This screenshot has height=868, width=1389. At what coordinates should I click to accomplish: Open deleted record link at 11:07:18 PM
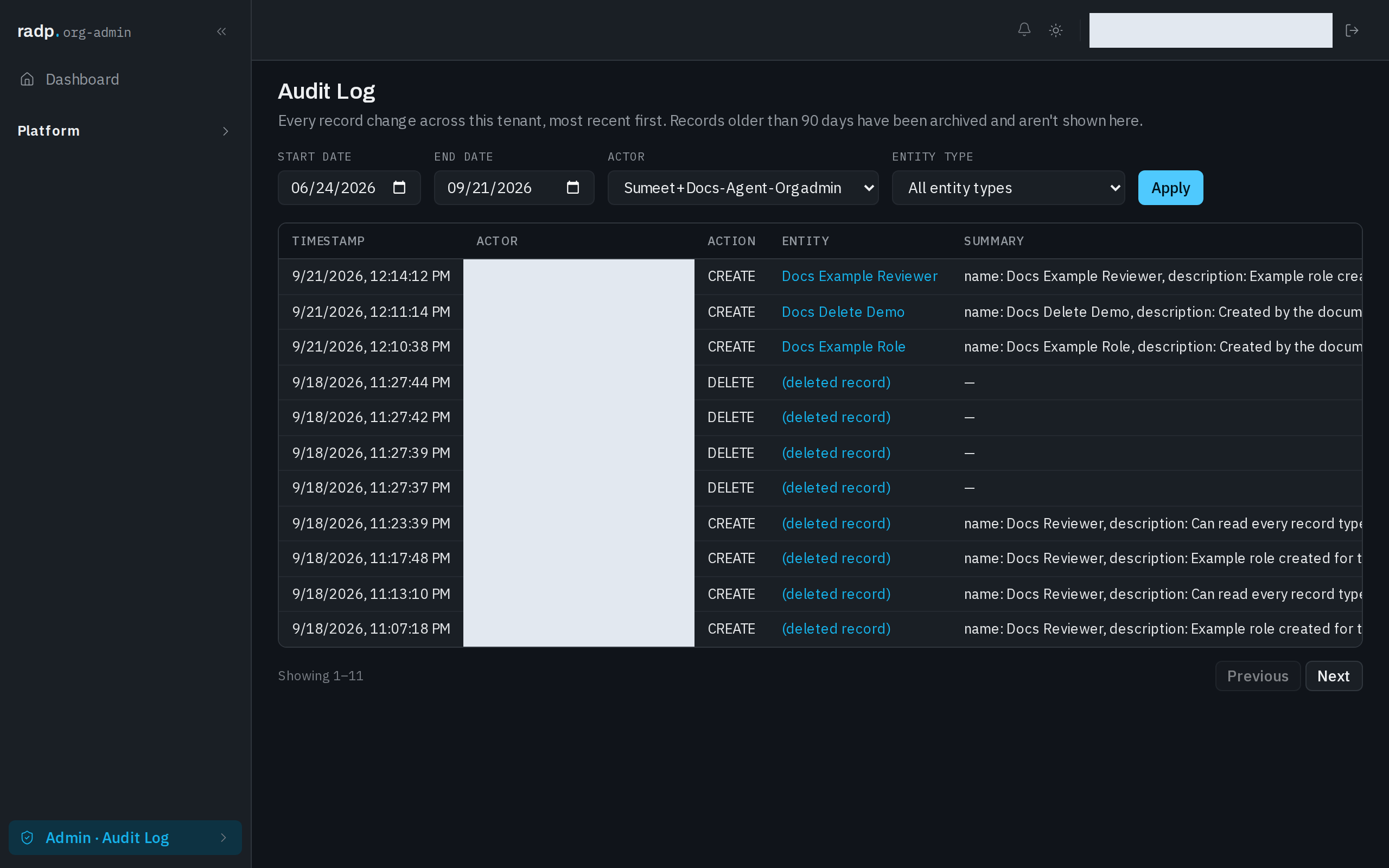click(836, 629)
